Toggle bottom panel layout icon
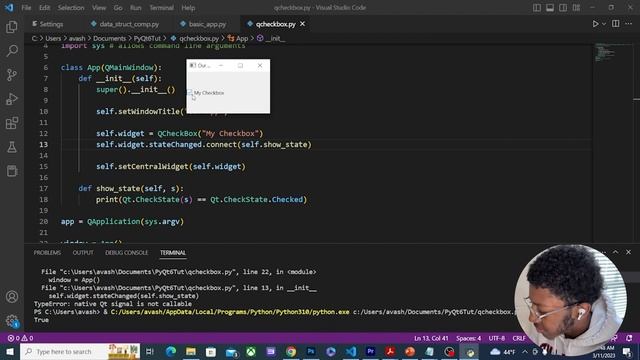The width and height of the screenshot is (640, 360). point(550,8)
